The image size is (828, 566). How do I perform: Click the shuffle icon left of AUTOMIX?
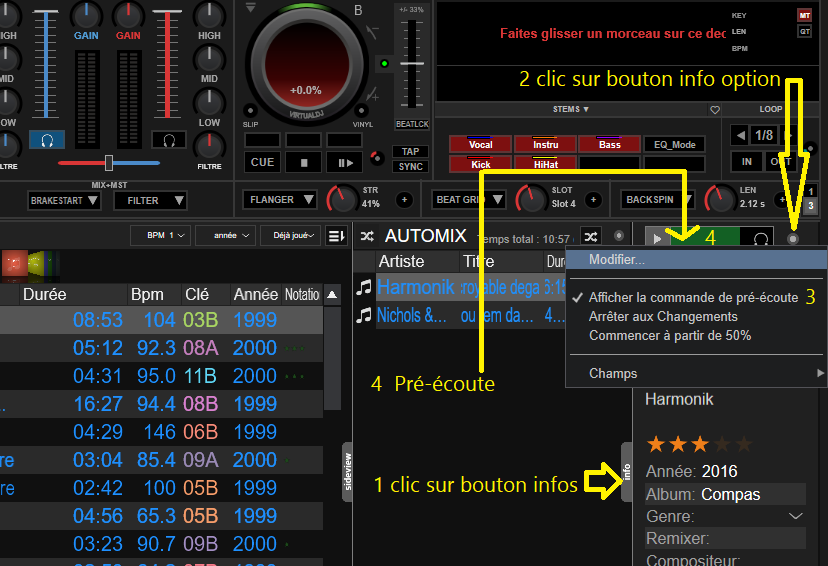click(367, 236)
